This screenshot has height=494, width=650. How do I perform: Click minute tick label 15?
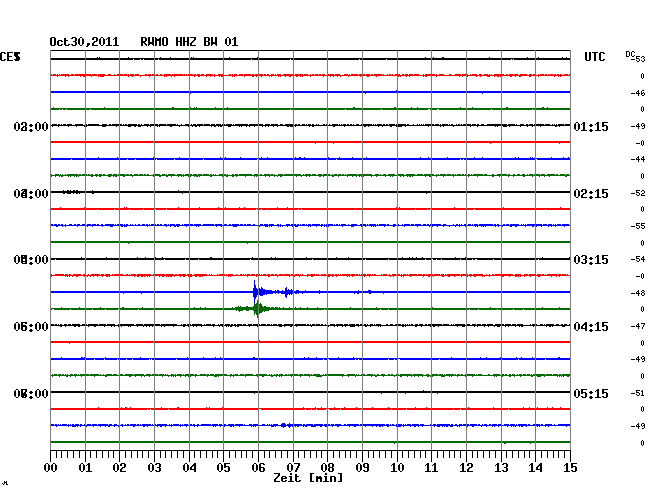tap(570, 468)
